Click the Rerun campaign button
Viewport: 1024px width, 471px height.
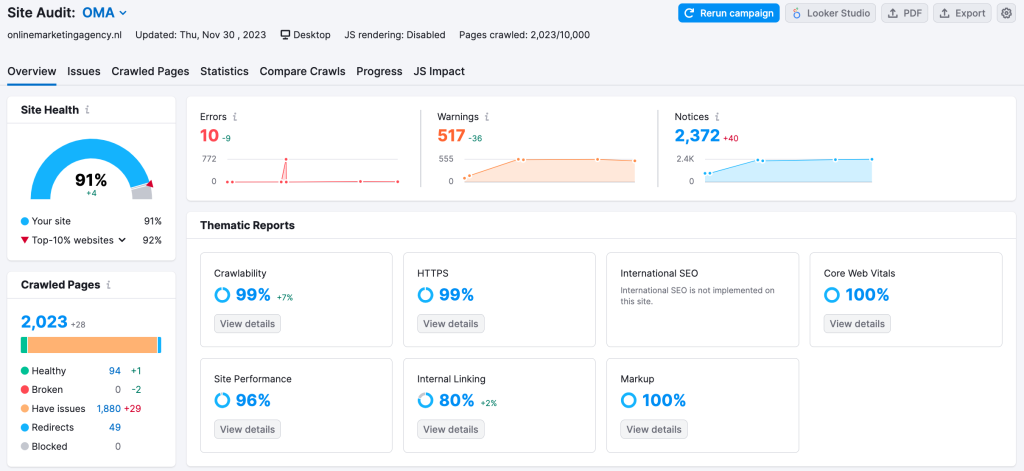(728, 13)
